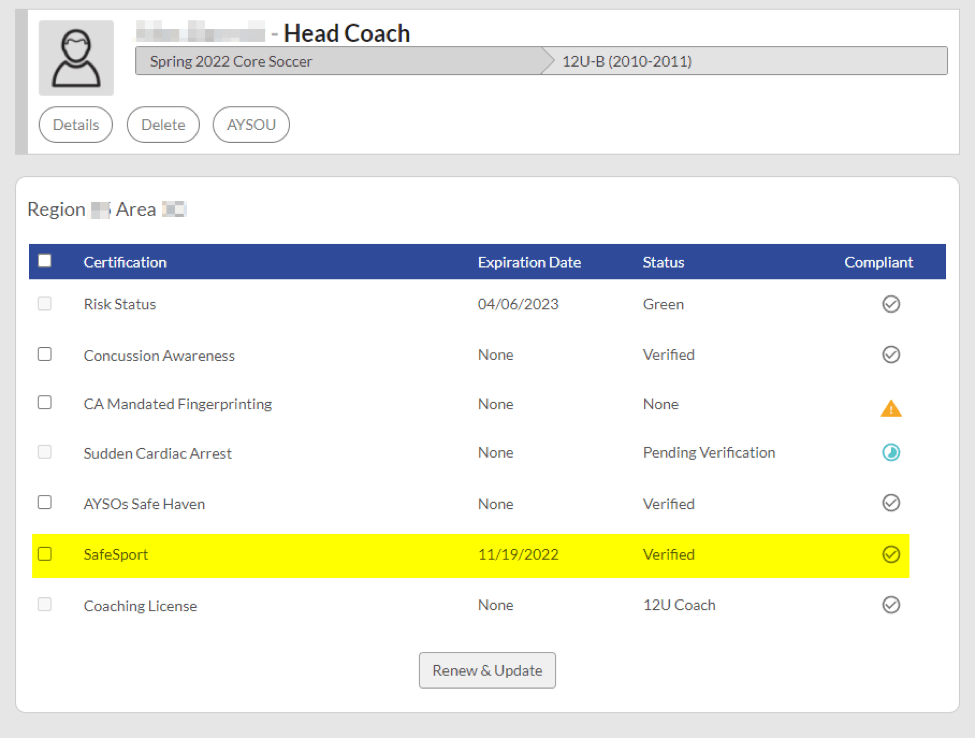The image size is (975, 738).
Task: Toggle the select-all checkbox in table header
Action: pyautogui.click(x=45, y=261)
